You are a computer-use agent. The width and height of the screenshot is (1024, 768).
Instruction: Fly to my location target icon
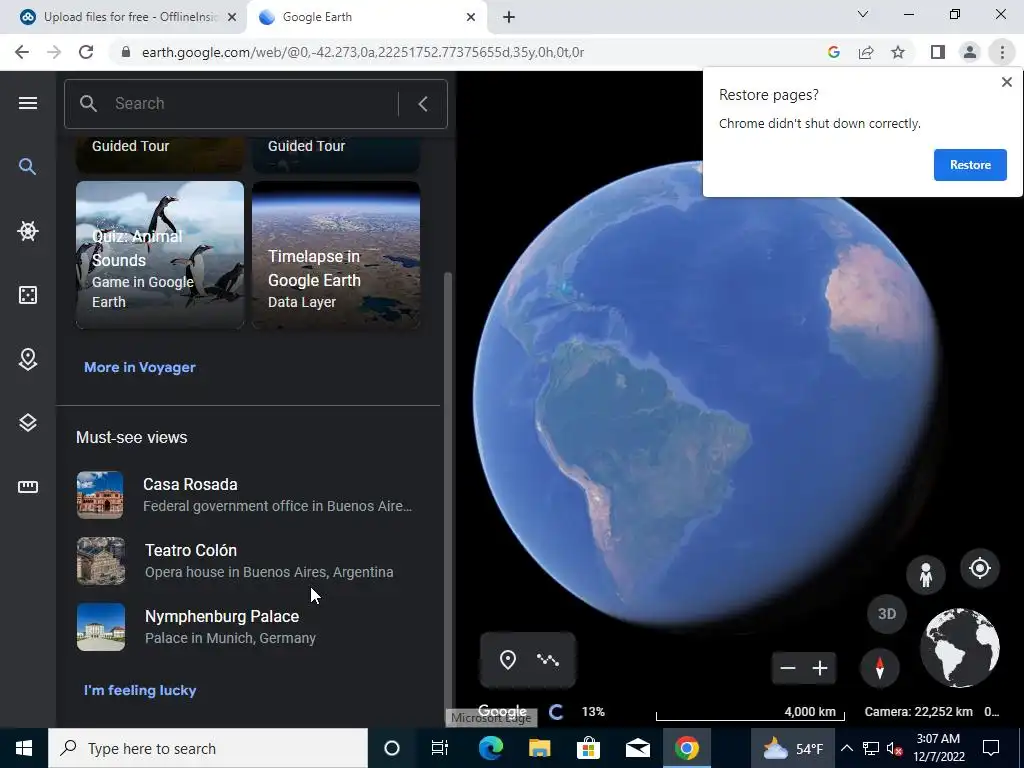(x=980, y=568)
